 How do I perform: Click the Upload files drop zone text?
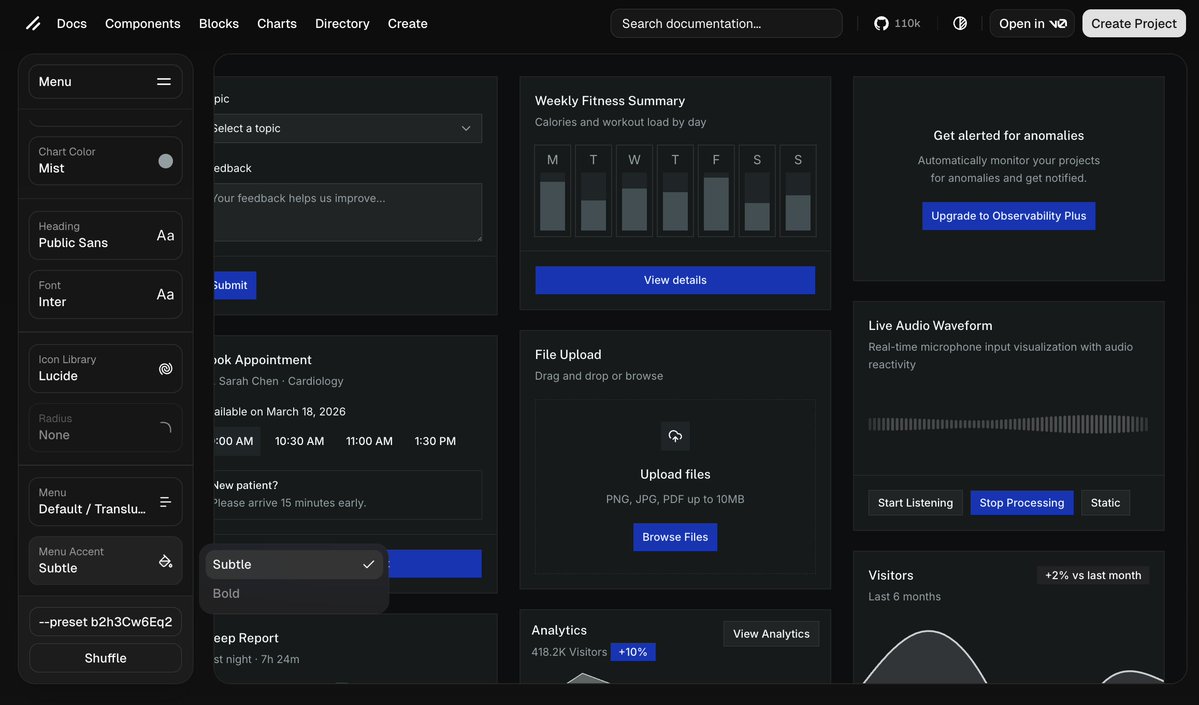(674, 474)
